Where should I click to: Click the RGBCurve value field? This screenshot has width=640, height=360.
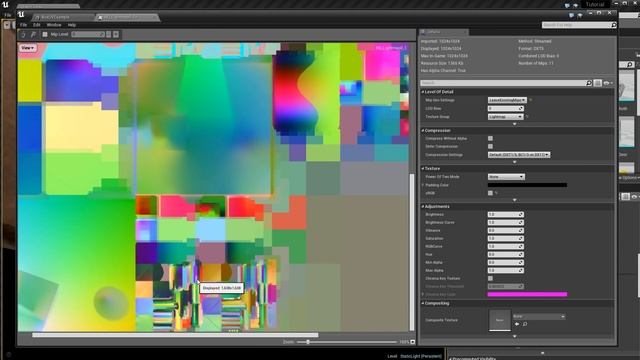click(505, 247)
